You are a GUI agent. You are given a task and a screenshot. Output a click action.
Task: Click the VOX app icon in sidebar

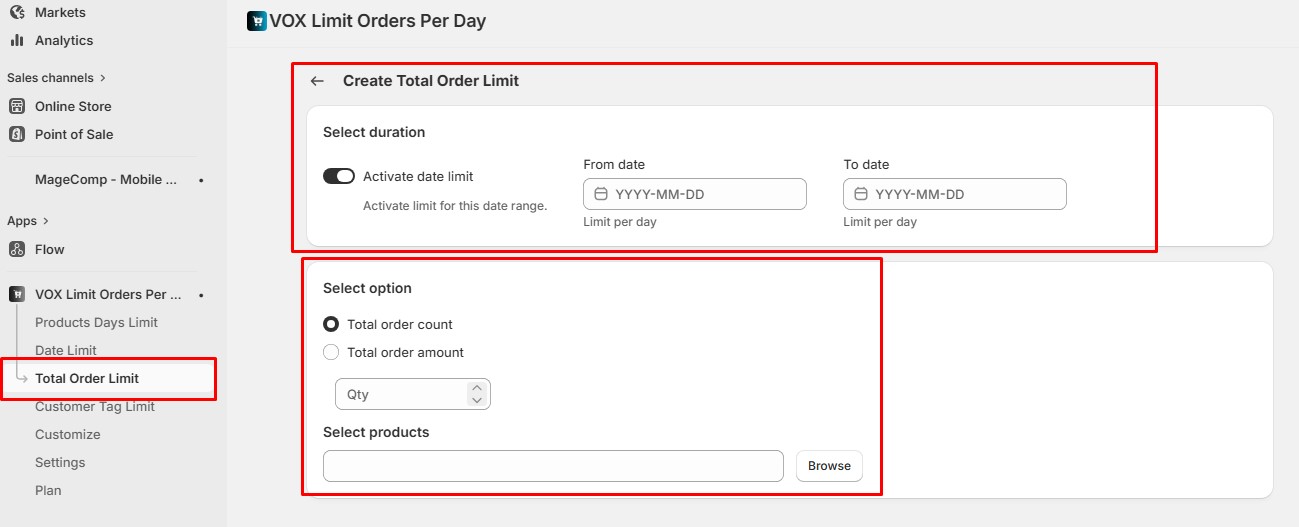17,295
